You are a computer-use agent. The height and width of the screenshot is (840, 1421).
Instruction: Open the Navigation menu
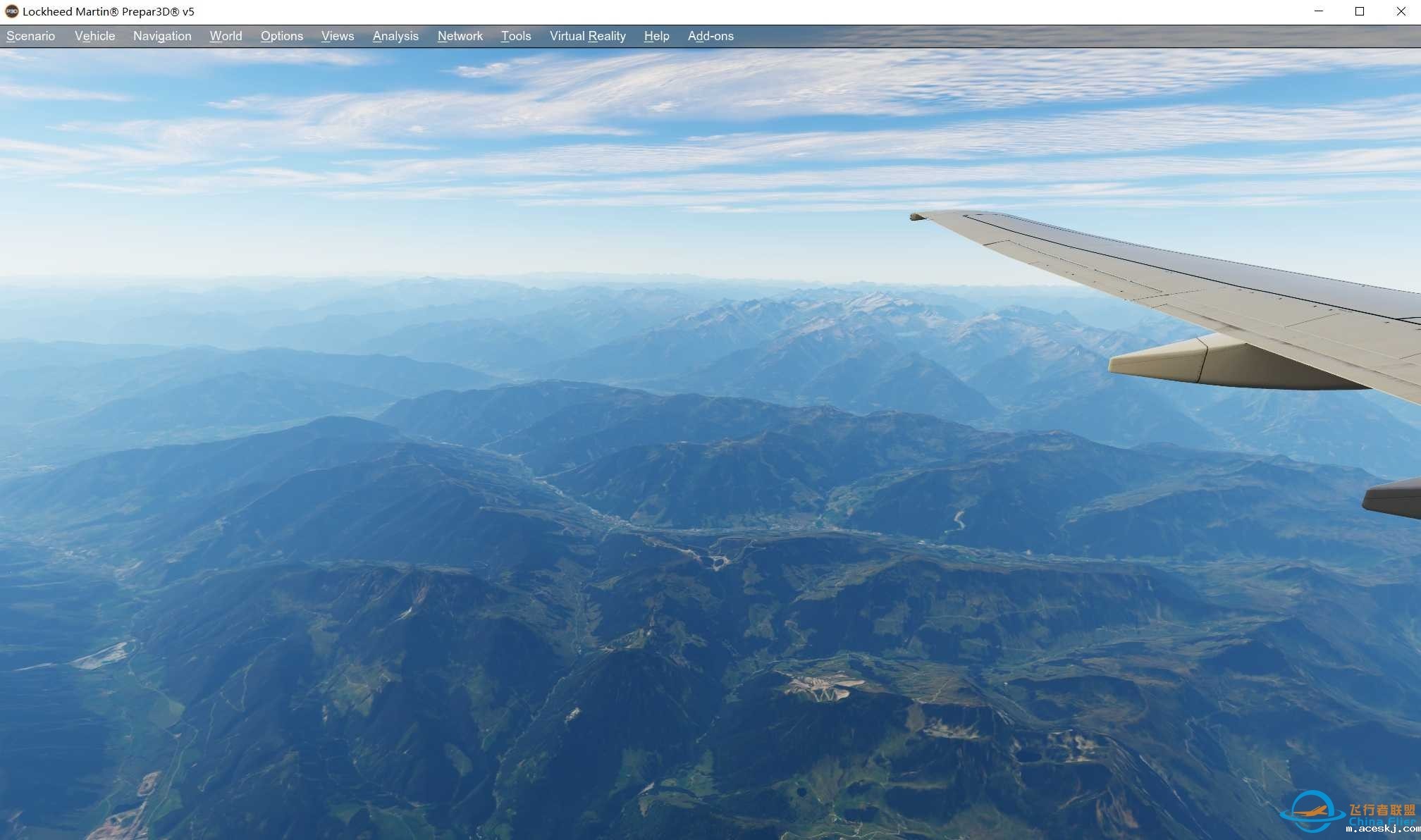click(162, 36)
